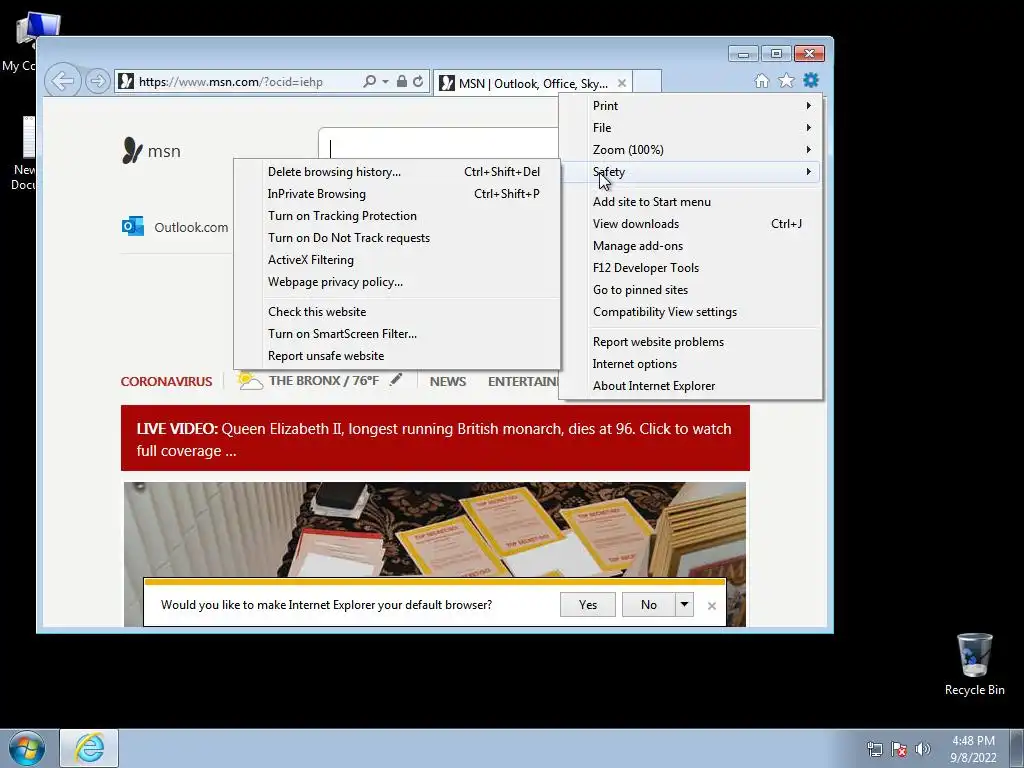Click the Outlook.com icon
This screenshot has width=1024, height=768.
pyautogui.click(x=133, y=227)
